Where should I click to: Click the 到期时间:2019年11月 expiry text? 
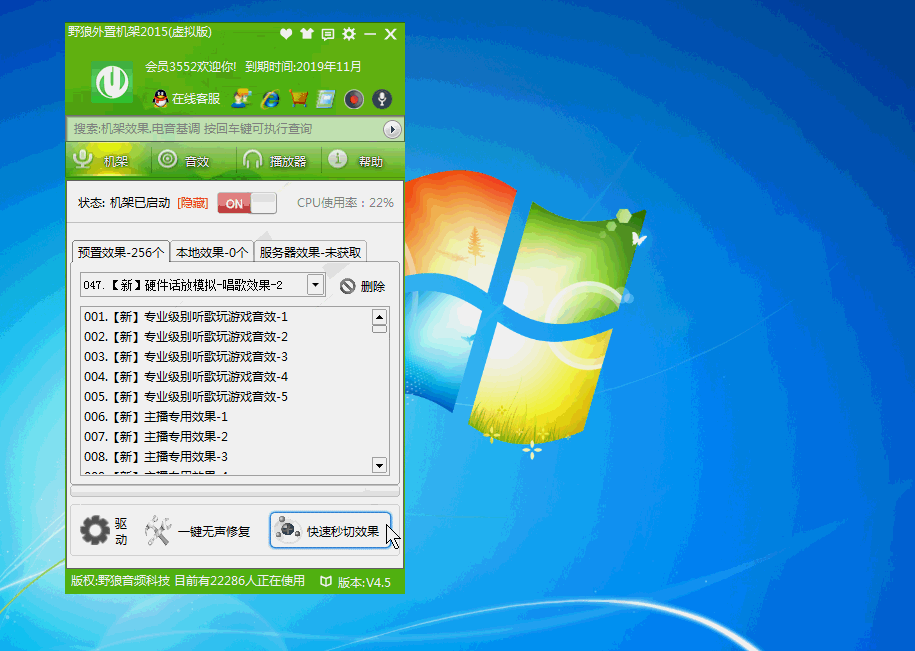303,66
